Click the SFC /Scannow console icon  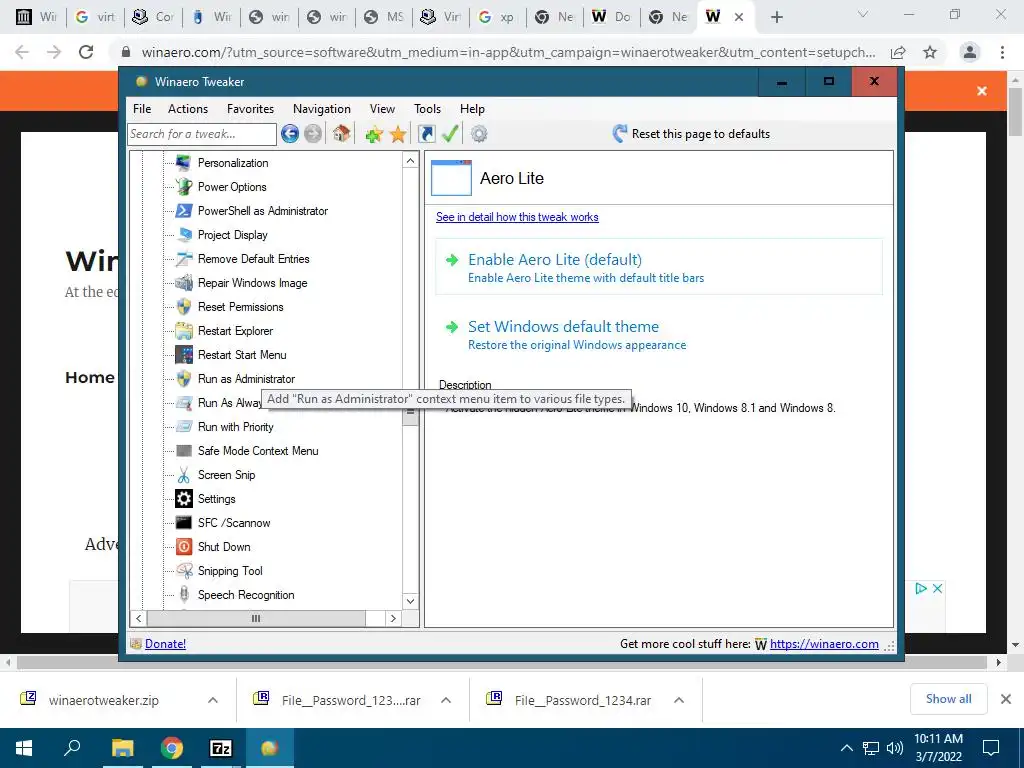coord(184,522)
